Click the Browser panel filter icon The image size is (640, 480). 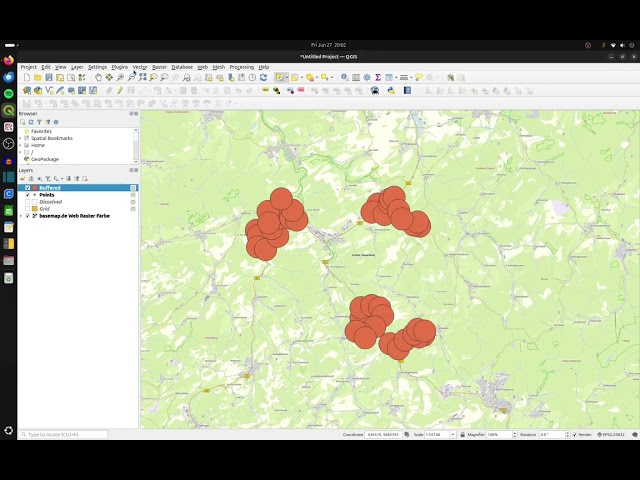tap(39, 122)
